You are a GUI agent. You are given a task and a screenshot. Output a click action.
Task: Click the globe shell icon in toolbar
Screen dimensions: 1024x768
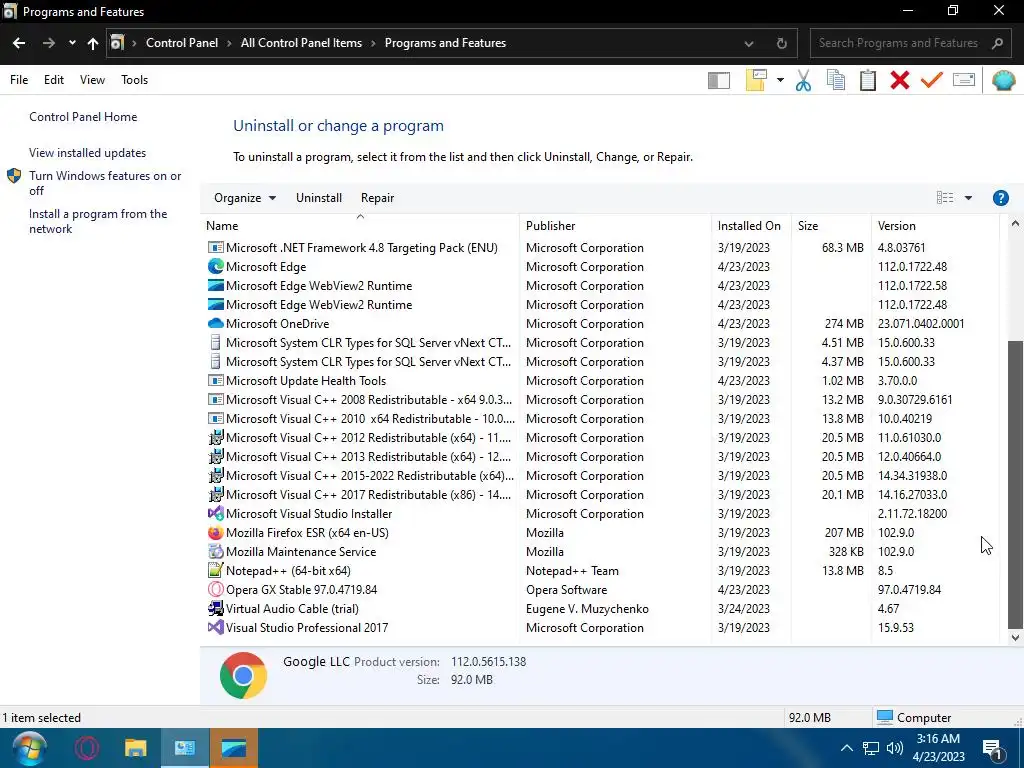point(1003,80)
